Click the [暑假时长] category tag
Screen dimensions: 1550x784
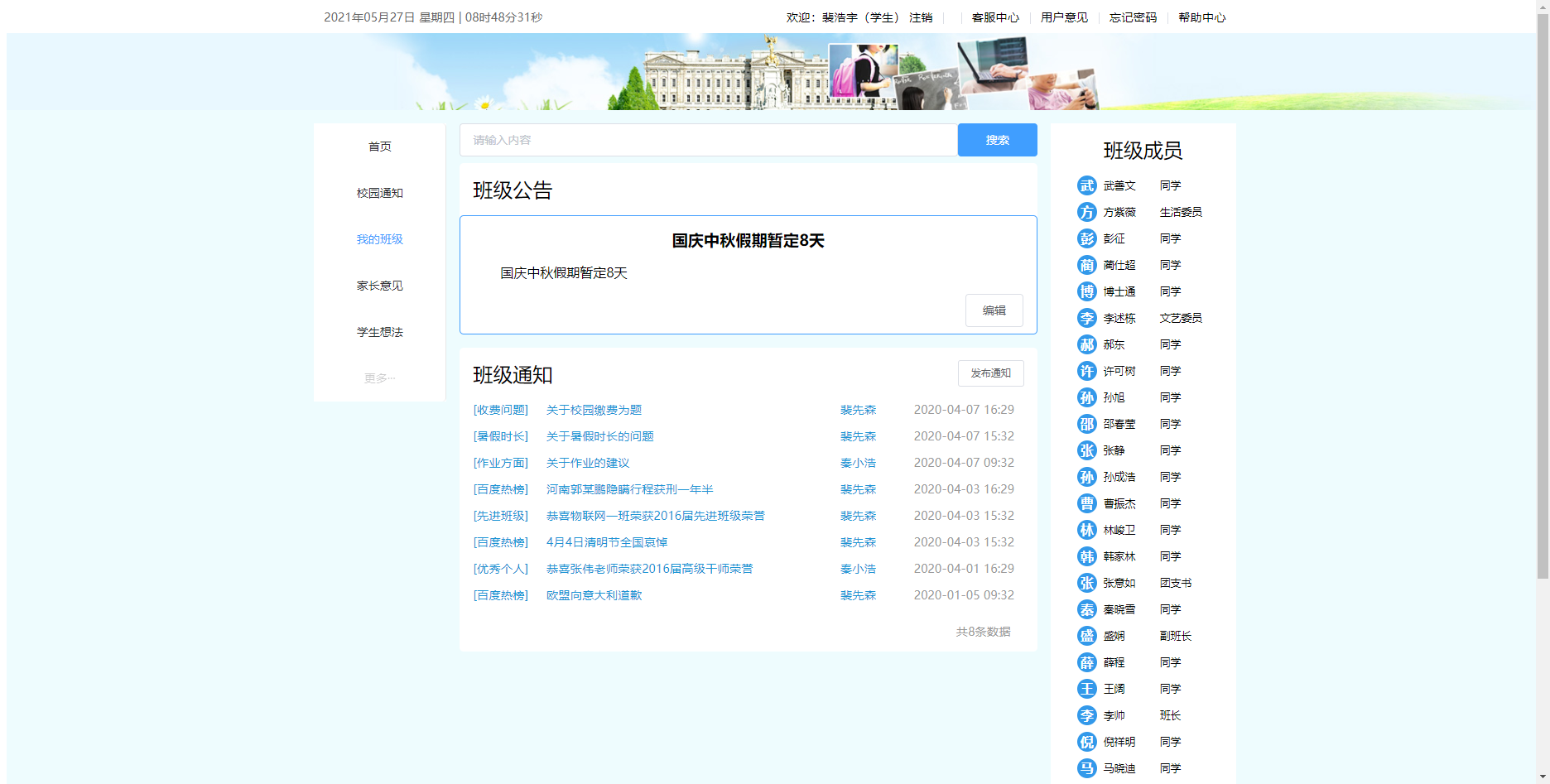[500, 436]
